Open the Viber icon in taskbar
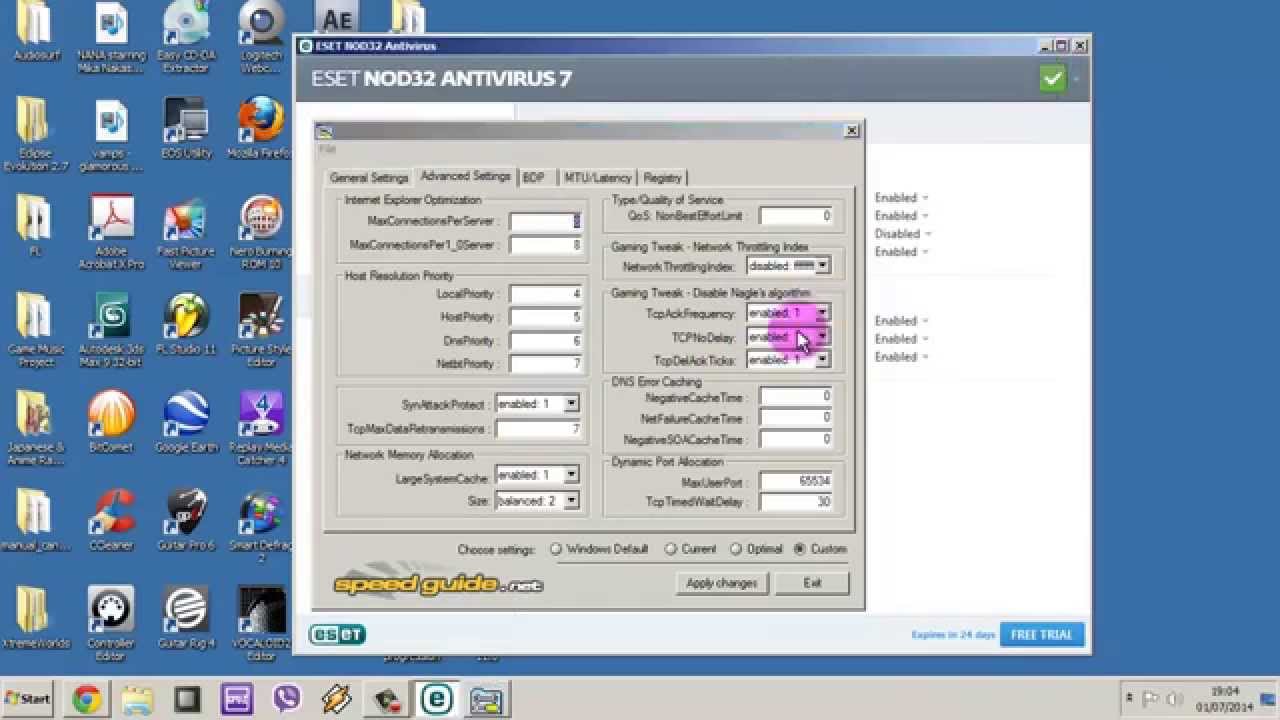Screen dimensions: 1280x720 pos(287,699)
